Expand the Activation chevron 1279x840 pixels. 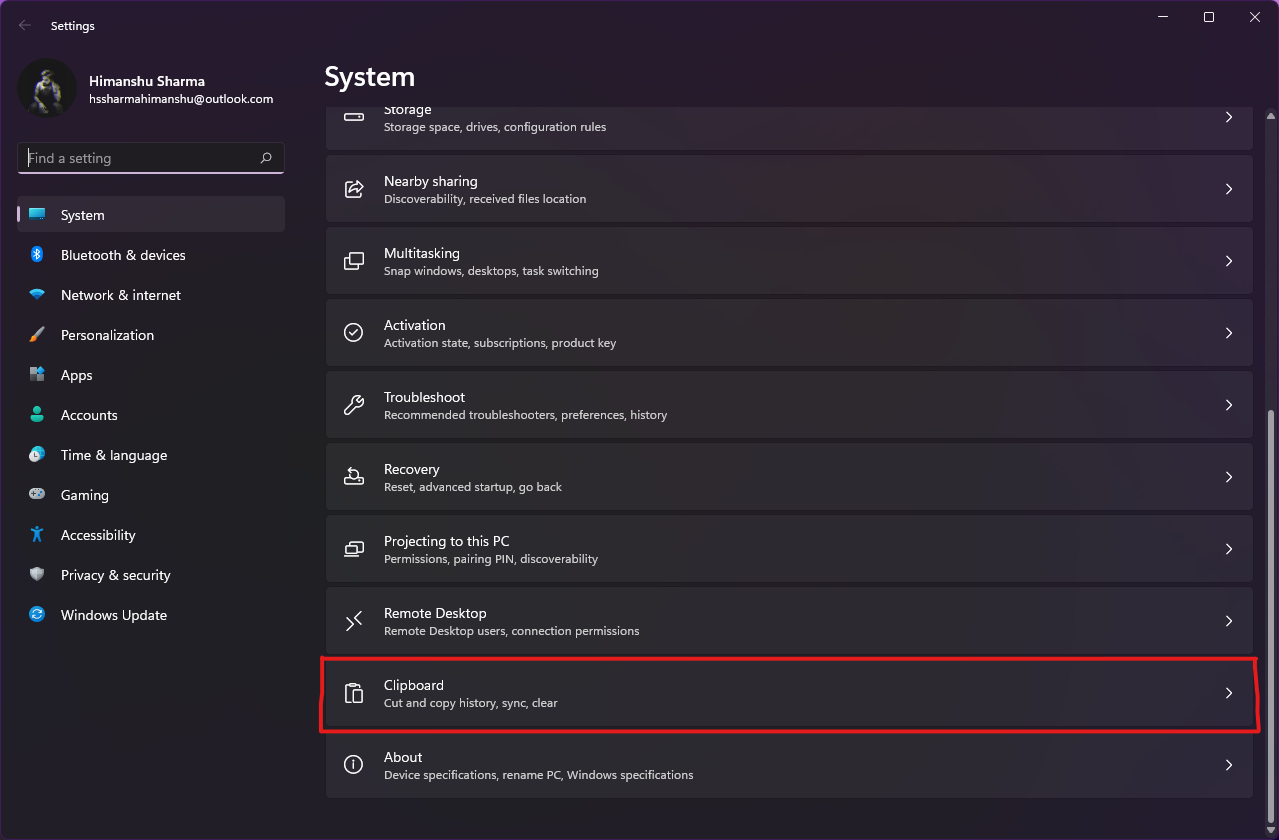coord(1229,333)
